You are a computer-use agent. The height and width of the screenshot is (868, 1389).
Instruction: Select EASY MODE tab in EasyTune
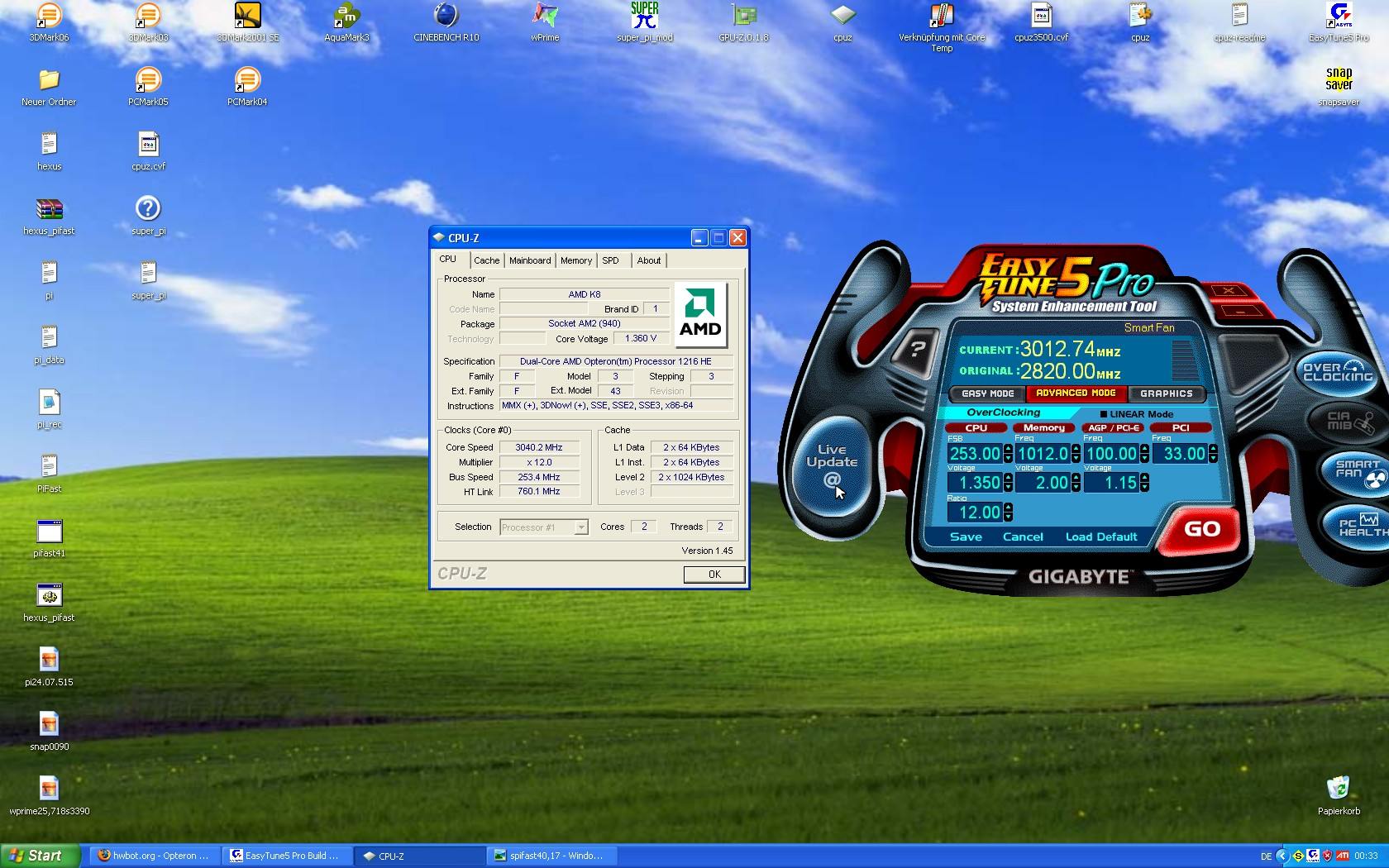(988, 393)
